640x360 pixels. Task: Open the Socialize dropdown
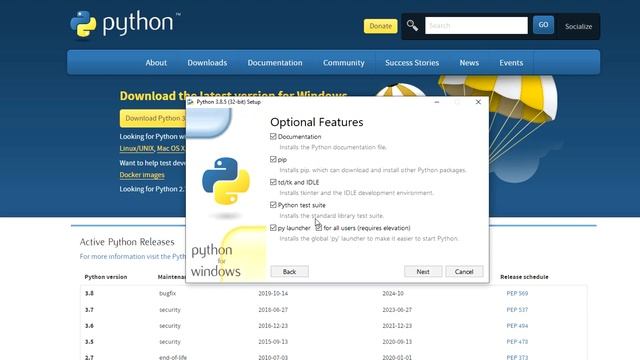[x=578, y=27]
